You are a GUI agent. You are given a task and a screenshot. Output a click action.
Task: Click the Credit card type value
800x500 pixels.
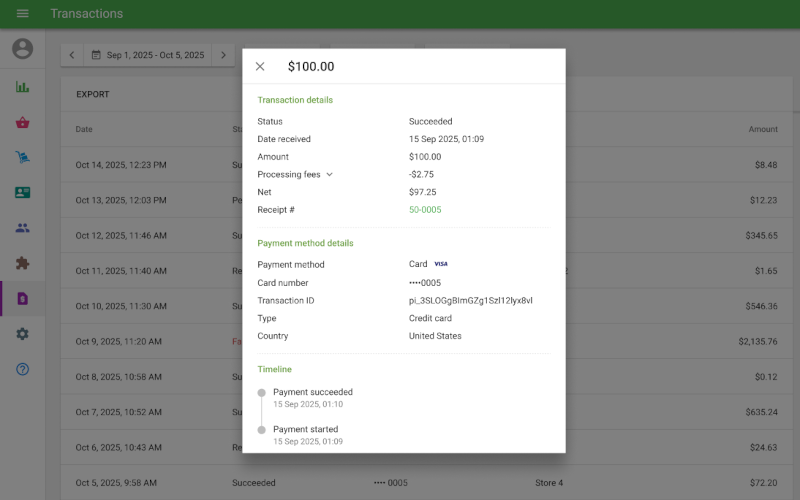point(430,318)
